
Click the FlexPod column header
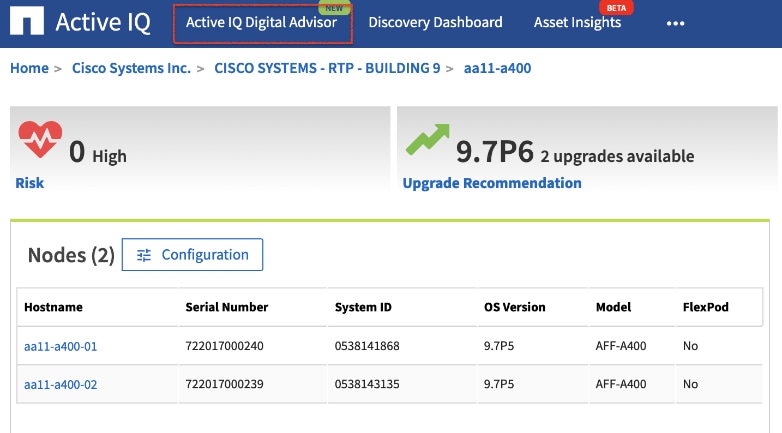[705, 307]
